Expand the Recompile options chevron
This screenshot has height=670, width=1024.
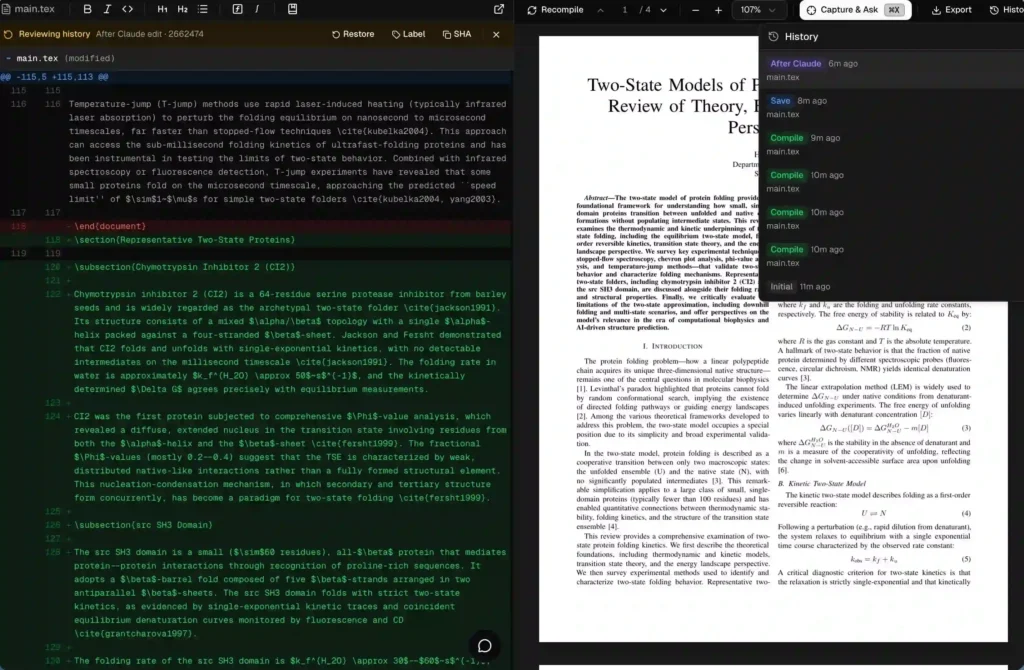coord(599,9)
